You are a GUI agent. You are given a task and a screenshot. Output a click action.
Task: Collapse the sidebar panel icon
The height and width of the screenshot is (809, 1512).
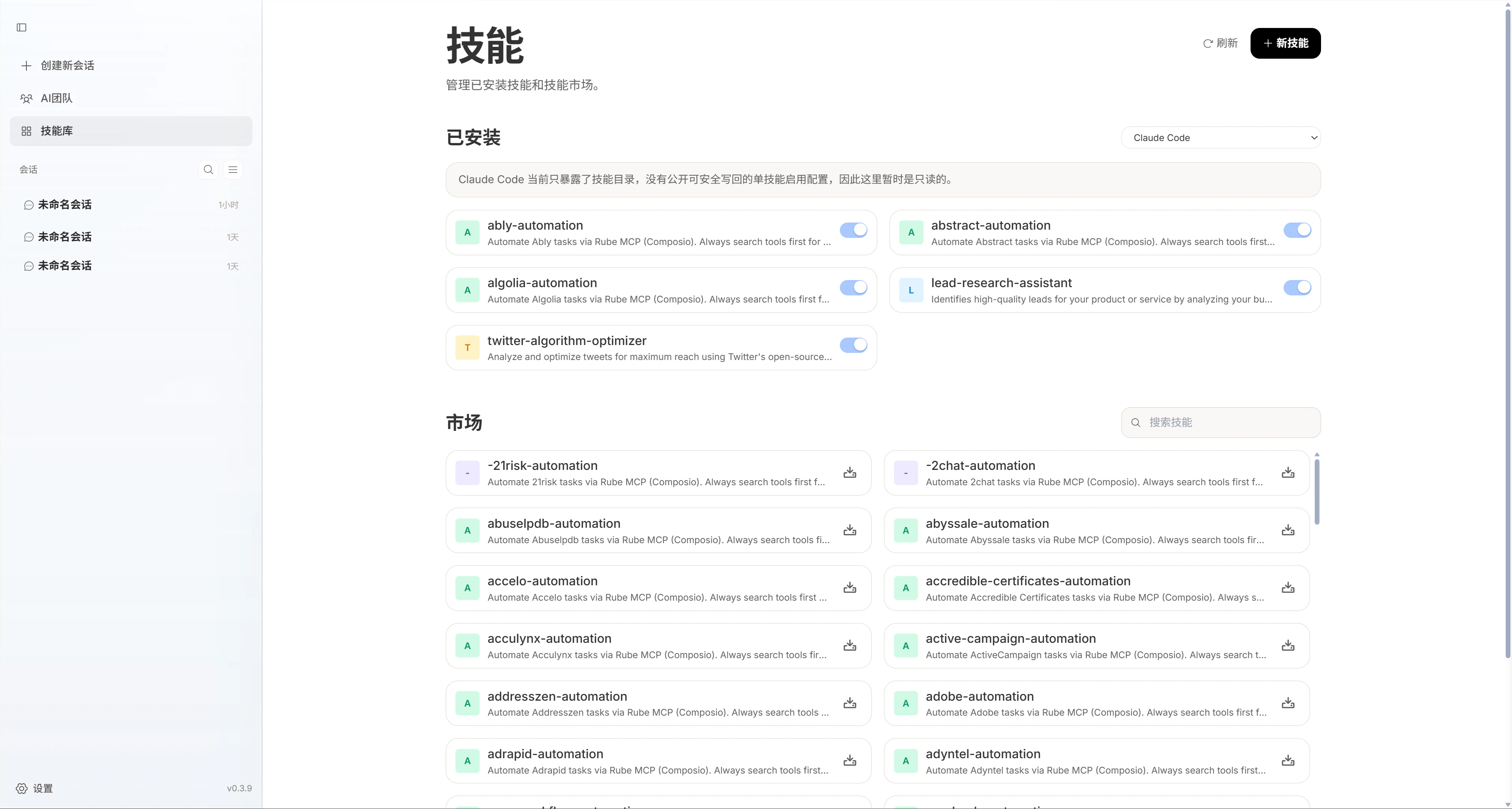22,28
